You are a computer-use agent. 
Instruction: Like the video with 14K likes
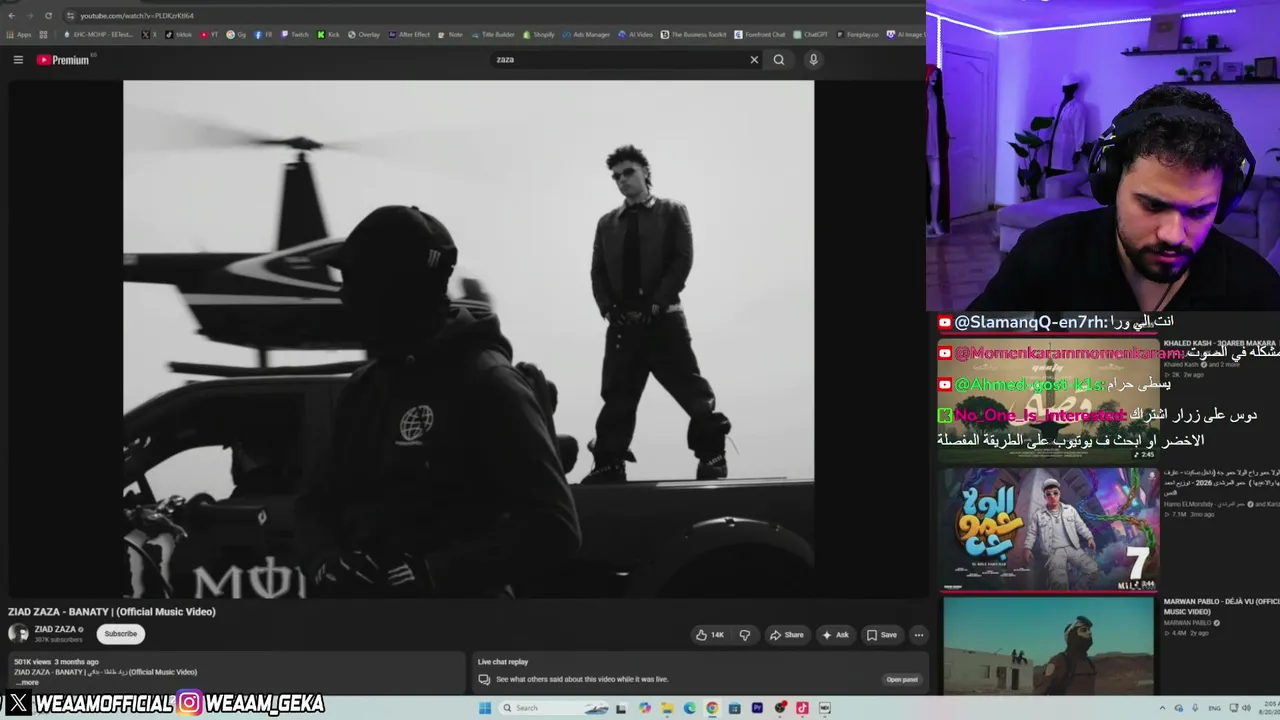(710, 635)
